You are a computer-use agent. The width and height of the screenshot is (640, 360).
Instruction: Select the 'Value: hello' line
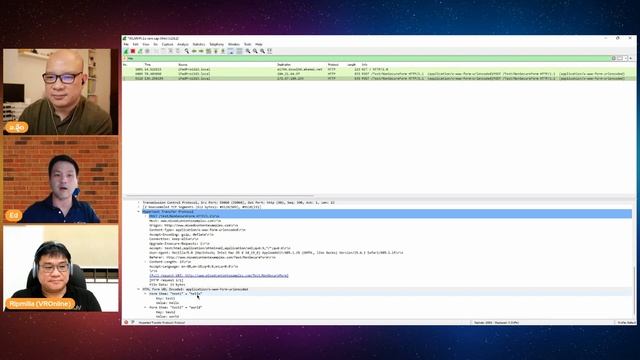pyautogui.click(x=167, y=303)
